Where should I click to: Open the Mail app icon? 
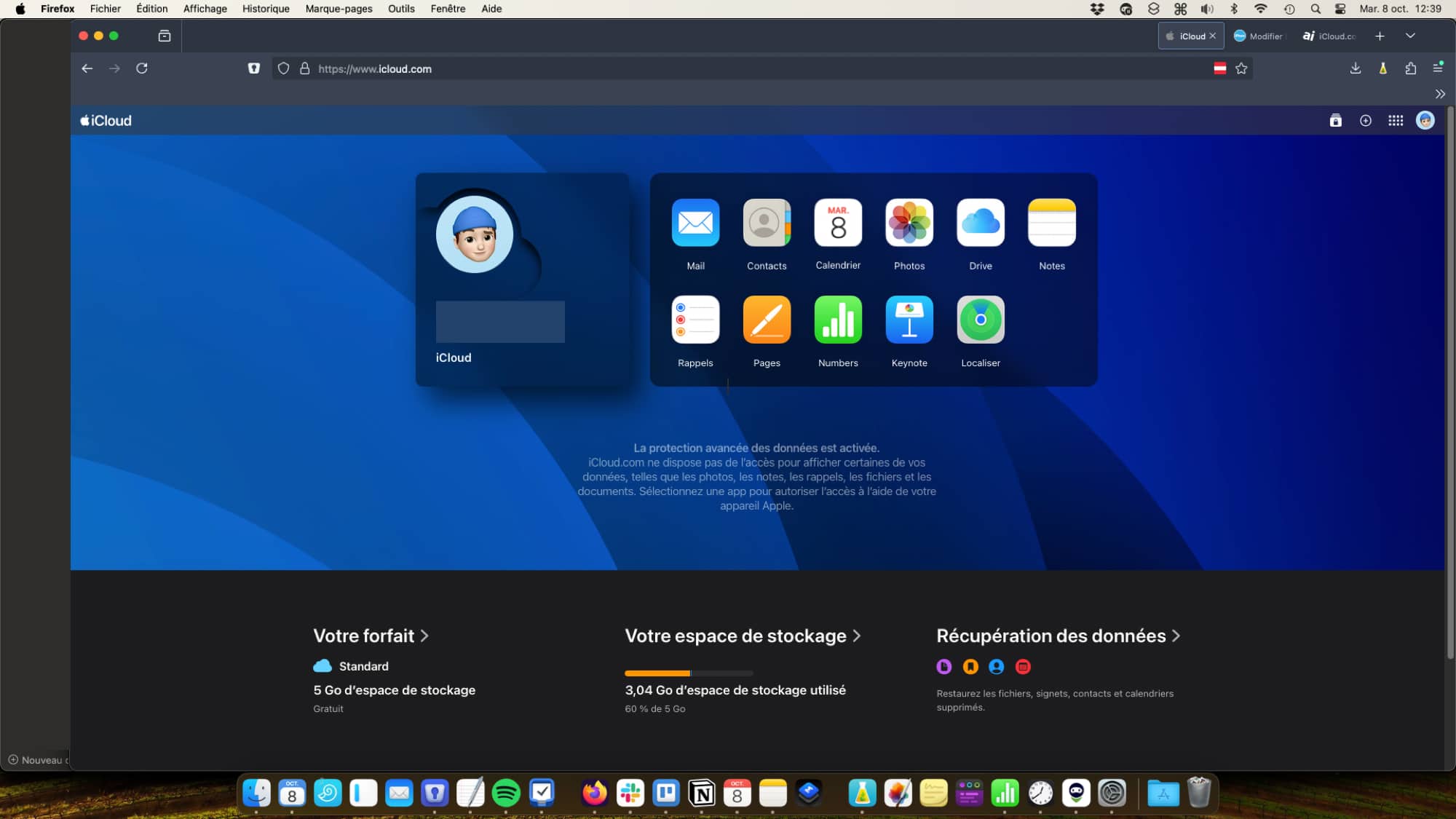[695, 223]
